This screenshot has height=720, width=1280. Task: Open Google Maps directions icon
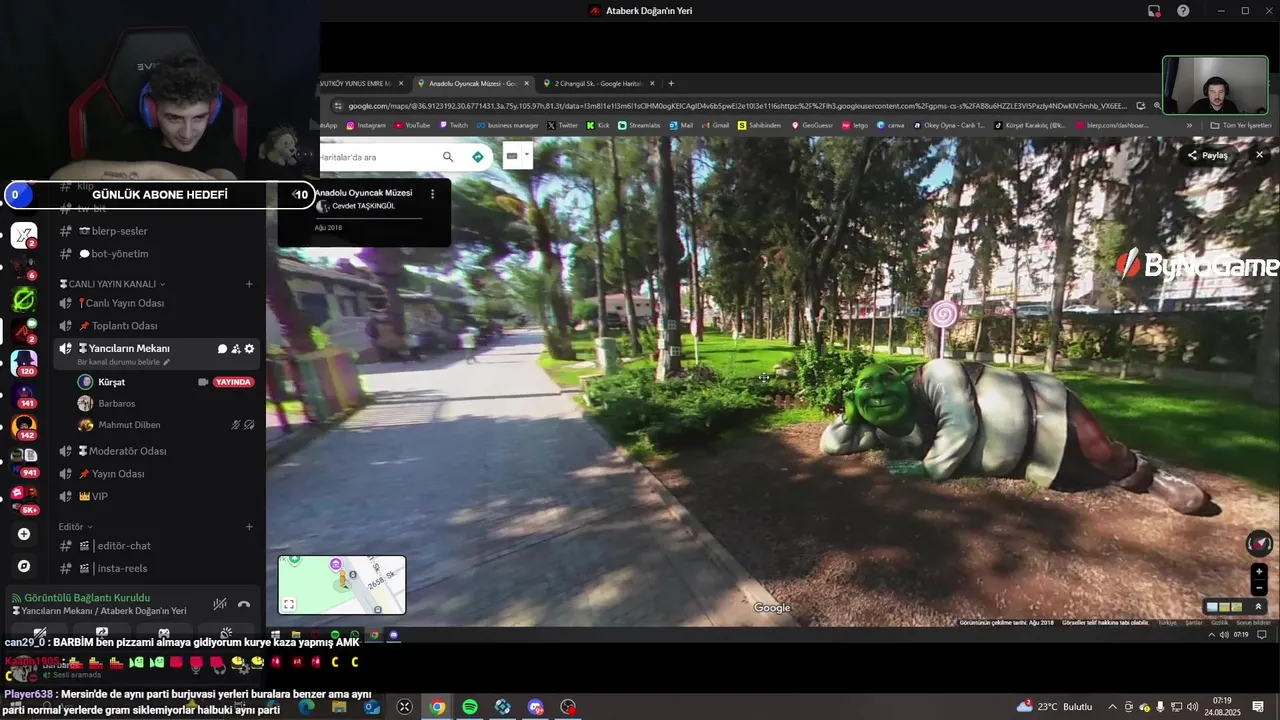[477, 157]
